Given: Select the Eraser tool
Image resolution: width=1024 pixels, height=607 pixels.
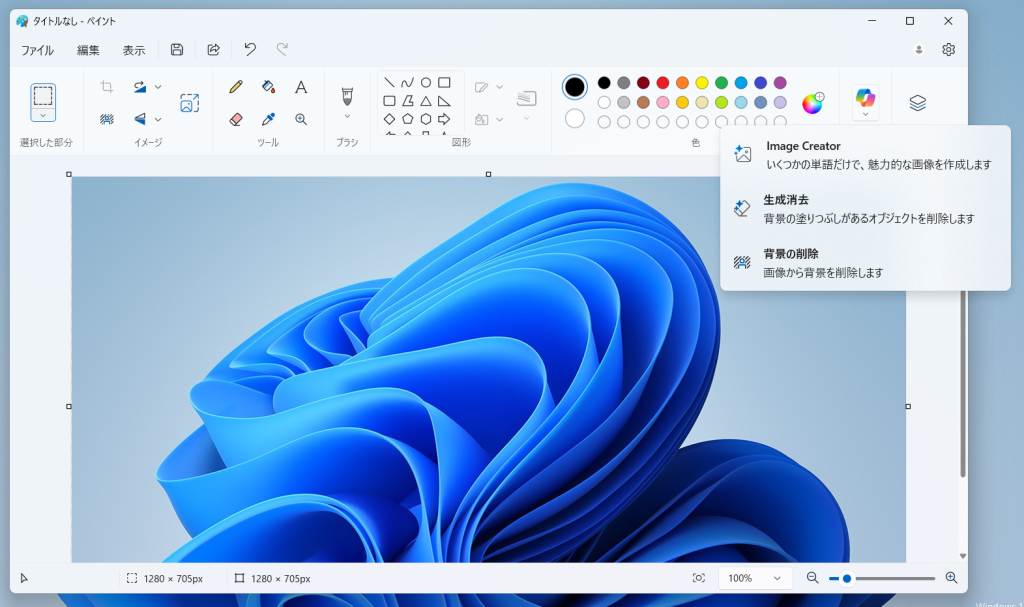Looking at the screenshot, I should pyautogui.click(x=236, y=119).
